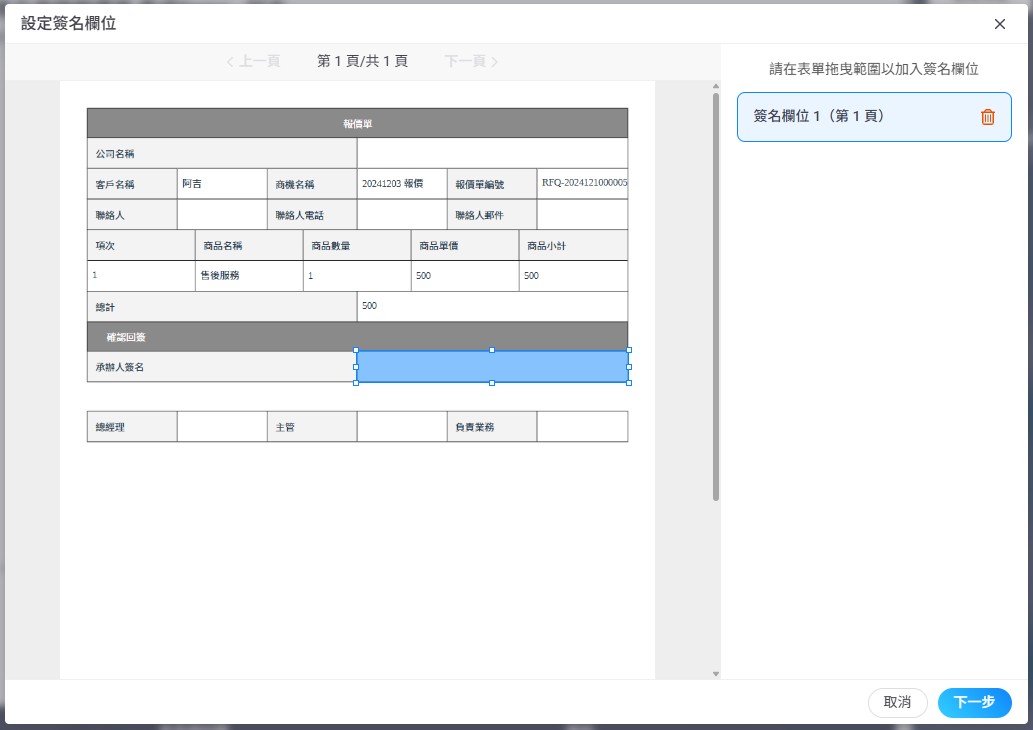Click the blue signature field rectangle
The height and width of the screenshot is (730, 1033).
[x=492, y=367]
